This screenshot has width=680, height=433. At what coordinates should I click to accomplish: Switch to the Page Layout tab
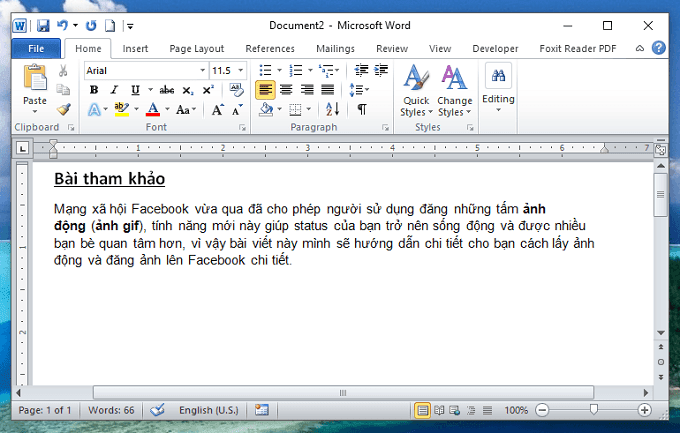pyautogui.click(x=196, y=49)
